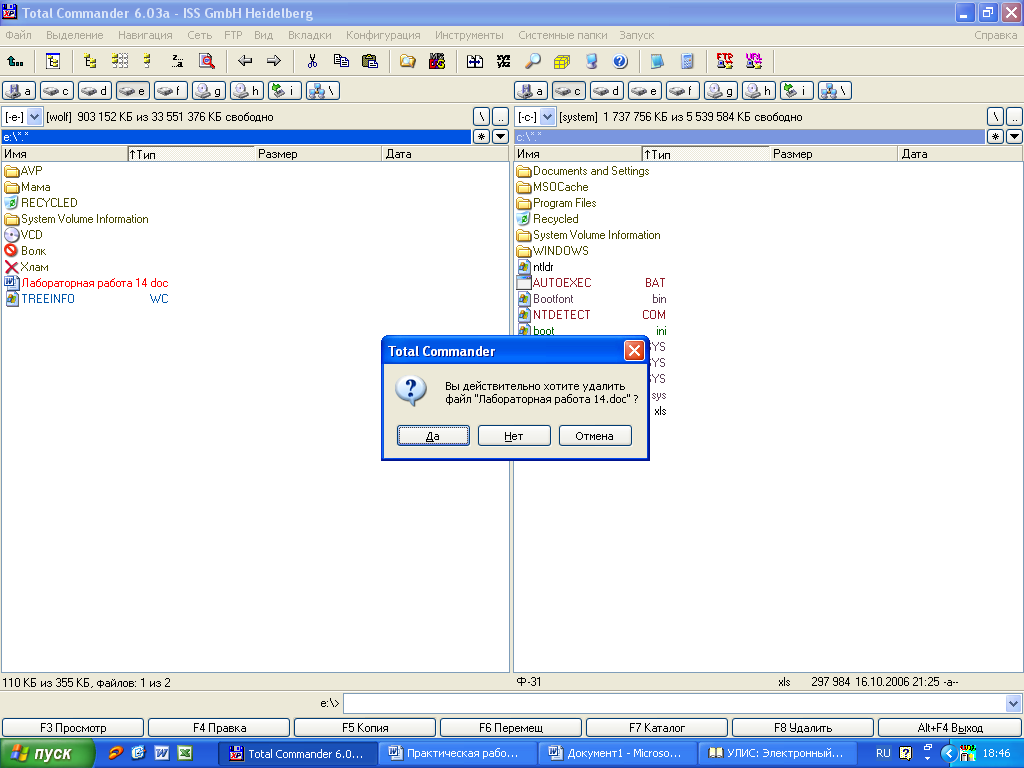Screen dimensions: 1024x768
Task: Switch right panel to drive i
Action: 797,91
